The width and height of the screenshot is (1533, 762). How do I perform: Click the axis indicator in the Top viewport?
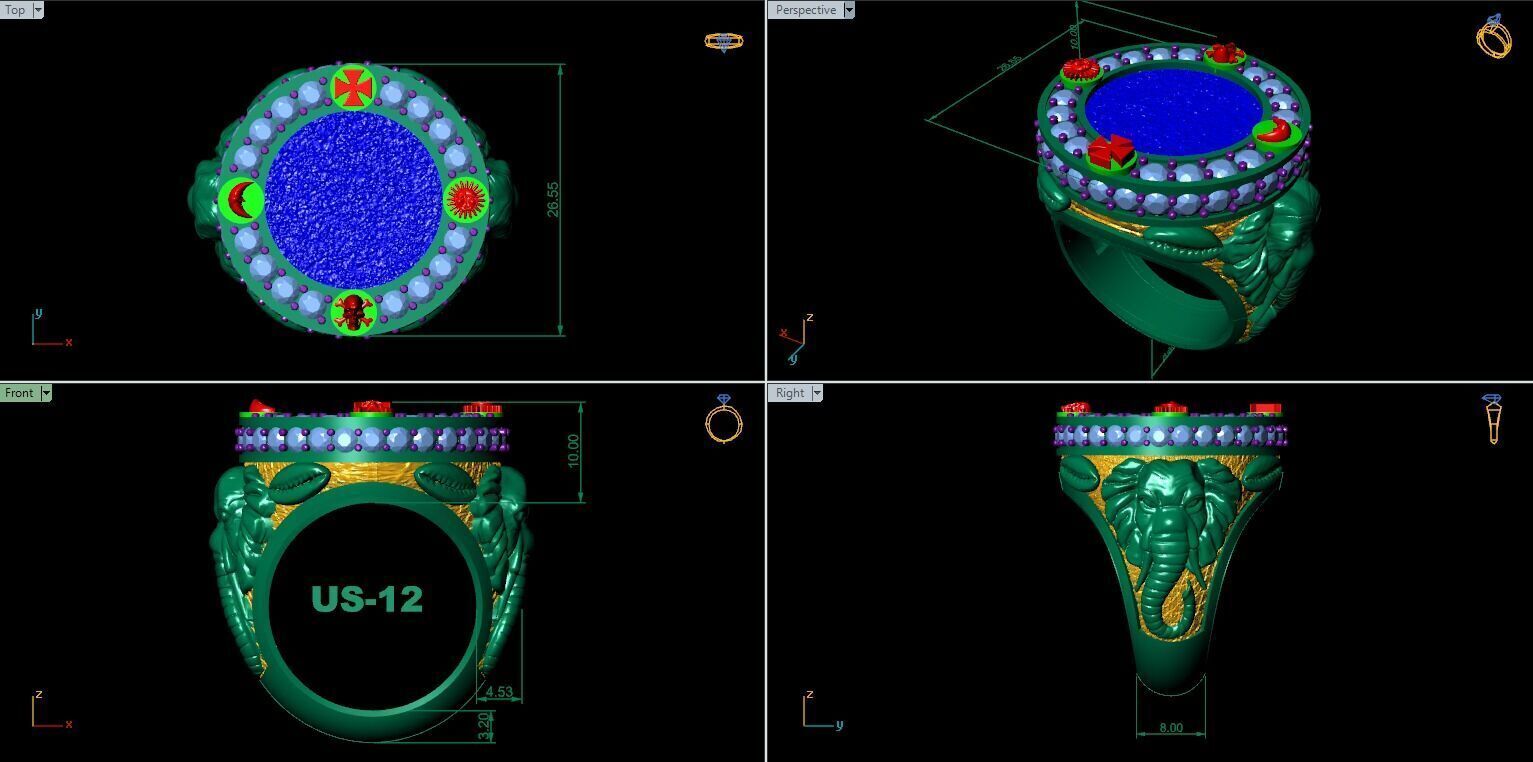coord(51,328)
